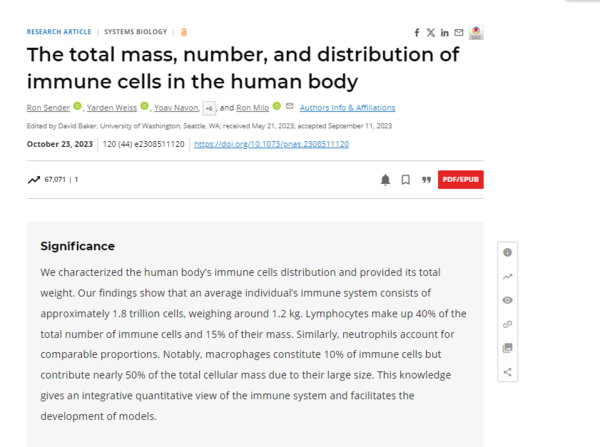Share article on X (Twitter)
The height and width of the screenshot is (447, 600).
pos(431,32)
